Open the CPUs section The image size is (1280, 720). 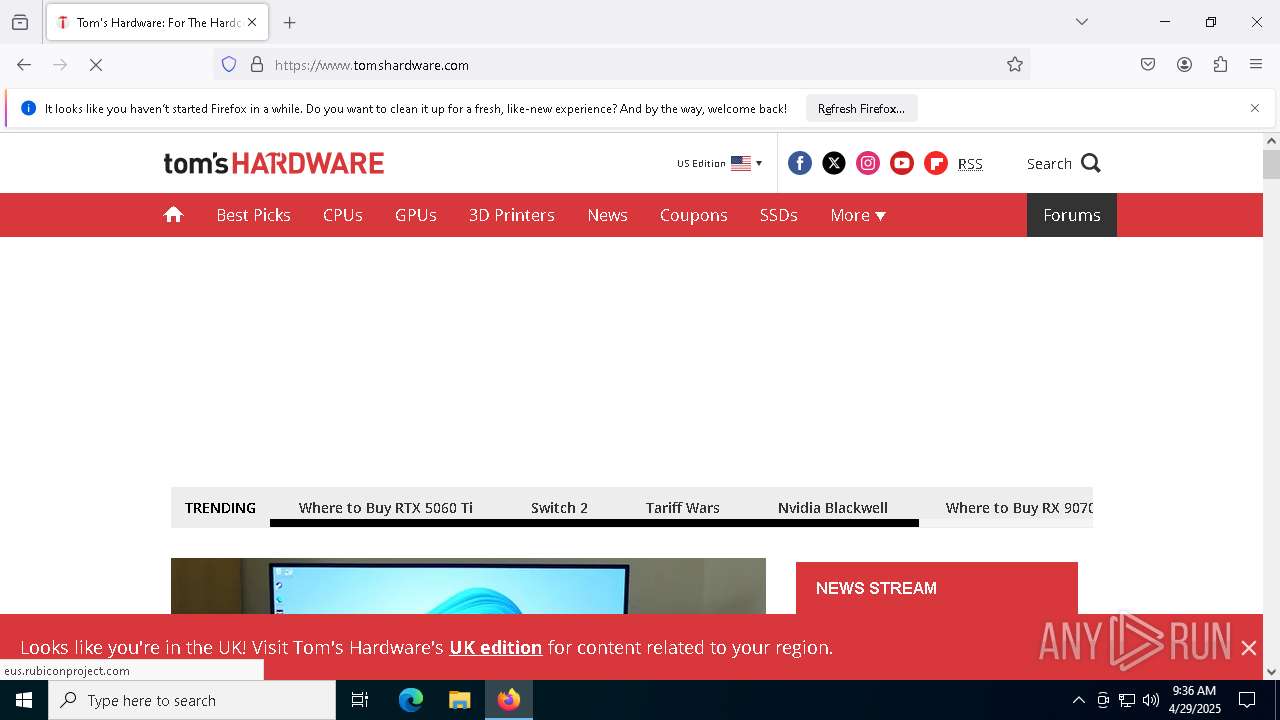[343, 215]
